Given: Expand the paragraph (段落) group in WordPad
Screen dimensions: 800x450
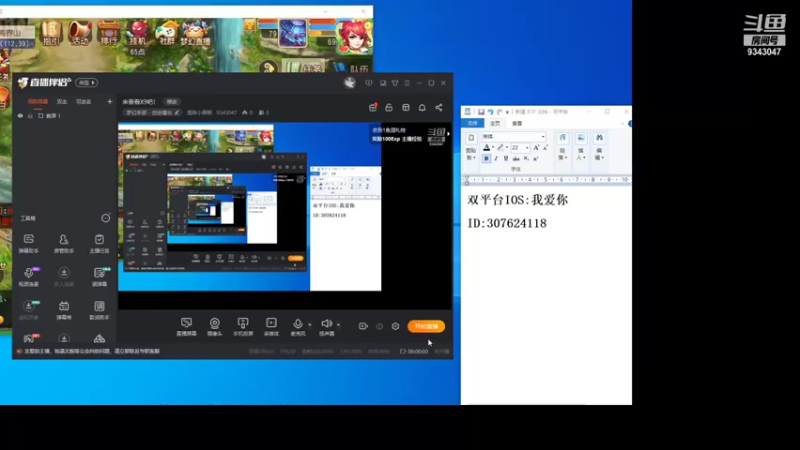Looking at the screenshot, I should [562, 148].
